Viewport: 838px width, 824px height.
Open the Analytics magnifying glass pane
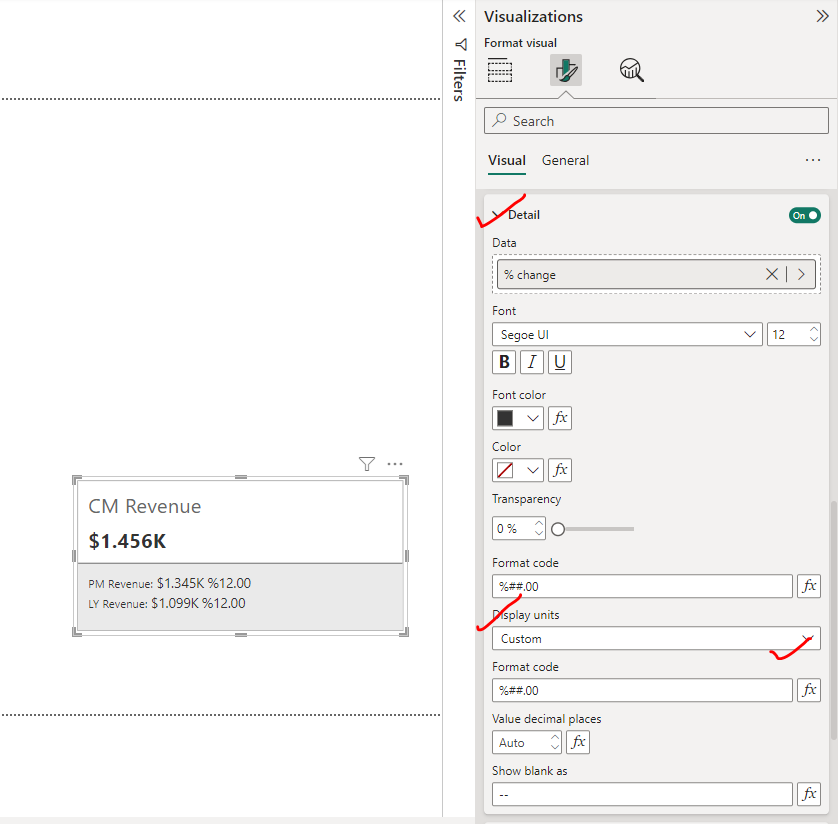[630, 70]
